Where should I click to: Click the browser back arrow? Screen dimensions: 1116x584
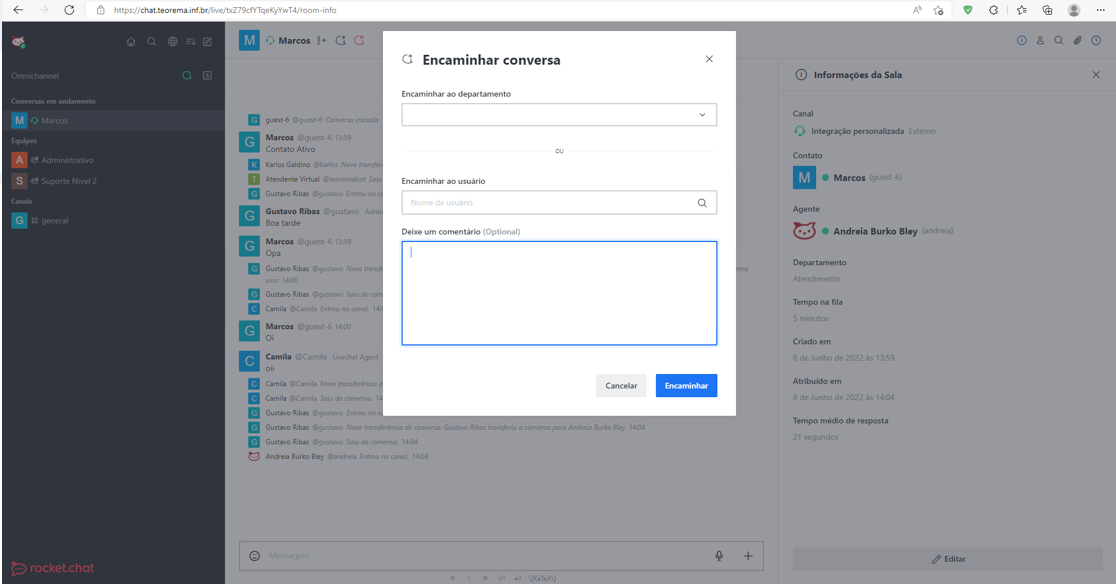(19, 10)
